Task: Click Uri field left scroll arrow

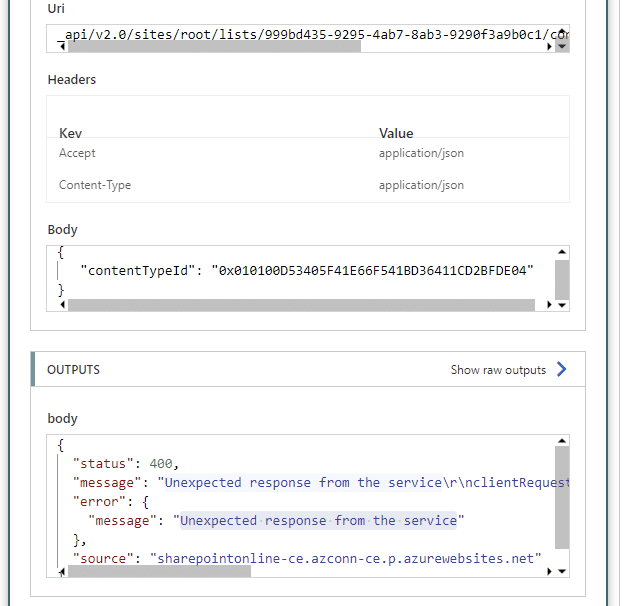Action: [62, 47]
